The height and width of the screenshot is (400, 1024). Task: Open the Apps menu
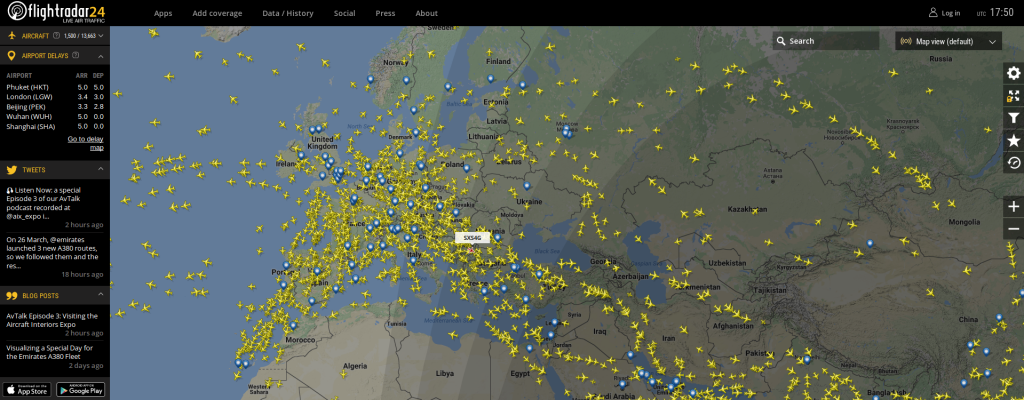[163, 13]
